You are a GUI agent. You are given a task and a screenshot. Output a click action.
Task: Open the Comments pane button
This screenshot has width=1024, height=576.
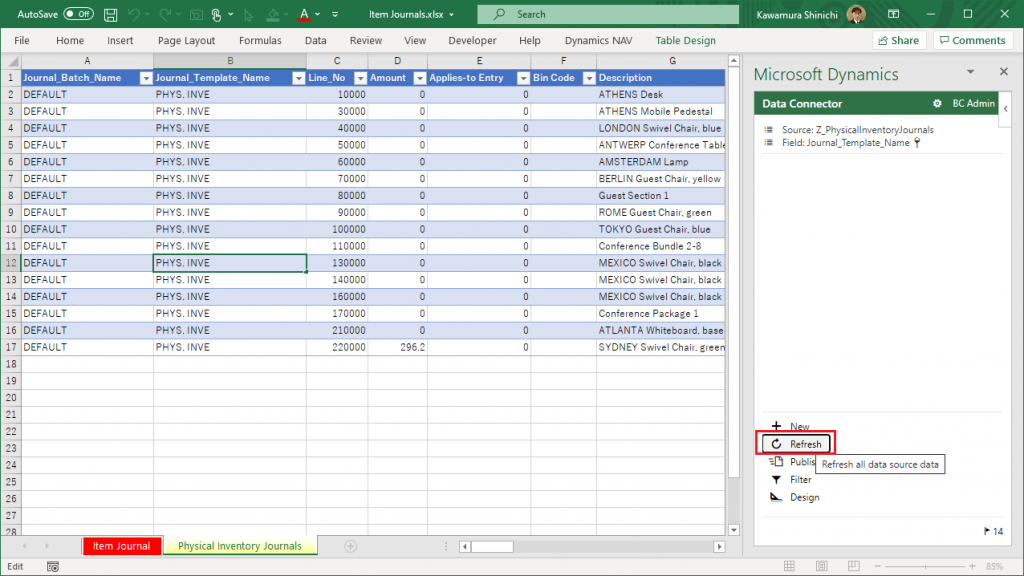click(x=972, y=40)
